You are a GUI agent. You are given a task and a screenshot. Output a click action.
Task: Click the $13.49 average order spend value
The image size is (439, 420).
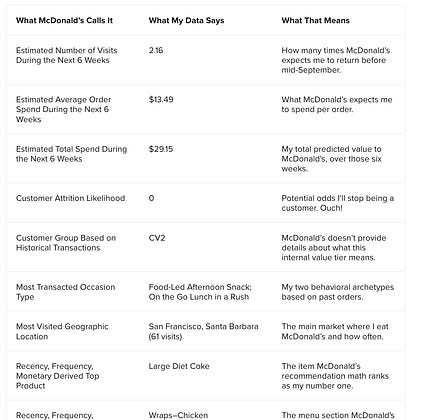click(x=161, y=99)
